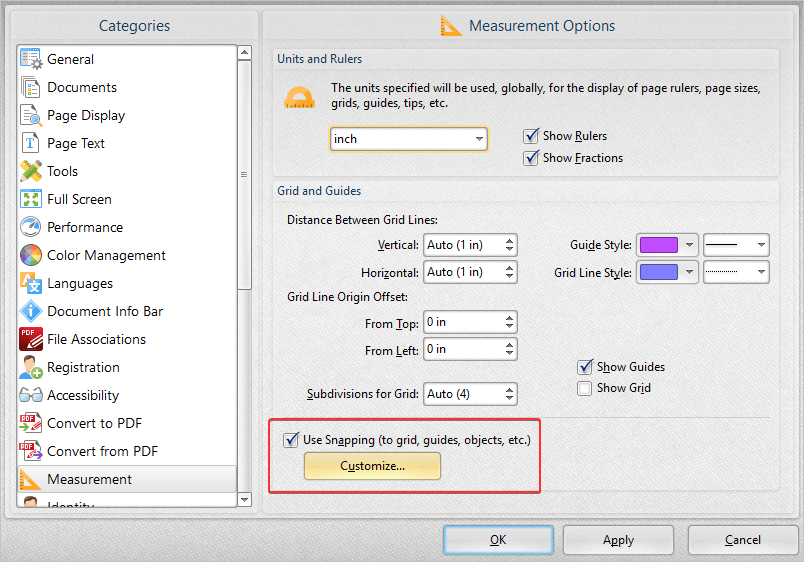
Task: Click the categories list scroll down arrow
Action: pos(245,499)
